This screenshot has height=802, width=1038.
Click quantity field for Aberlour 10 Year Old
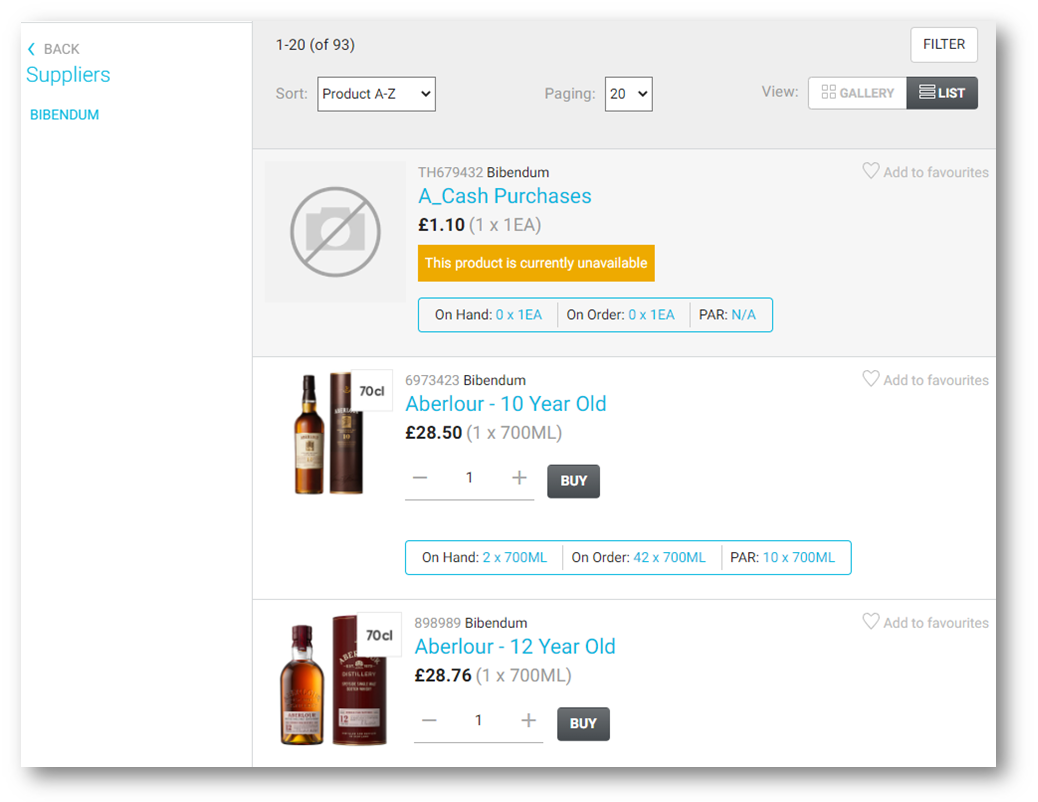click(x=469, y=477)
